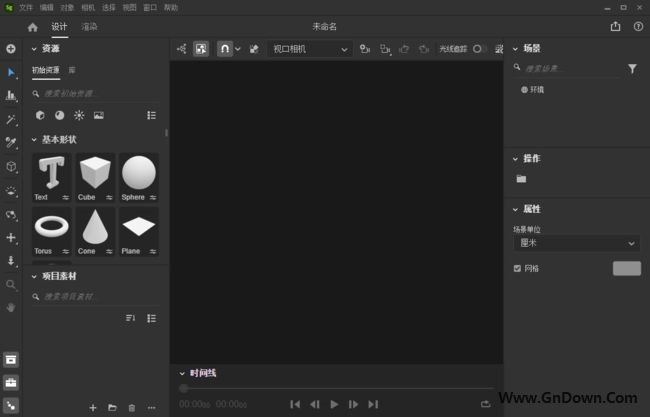The image size is (650, 417).
Task: Switch to the 设计 tab
Action: tap(59, 27)
